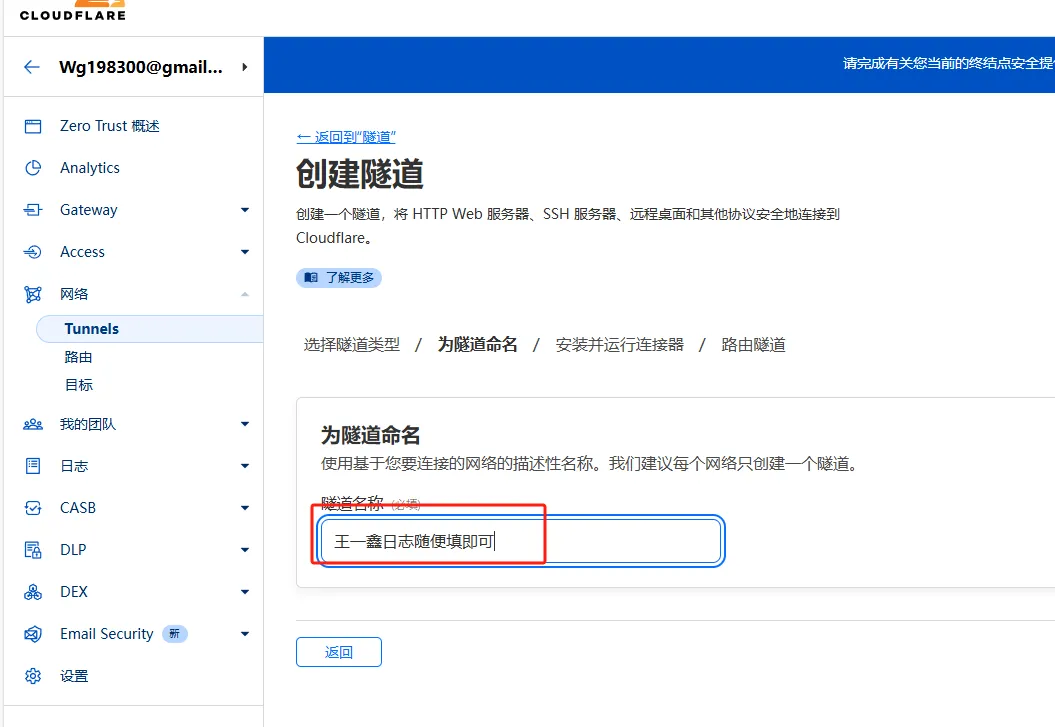Screen dimensions: 1055x727
Task: Expand the DEX section chevron
Action: pos(244,591)
